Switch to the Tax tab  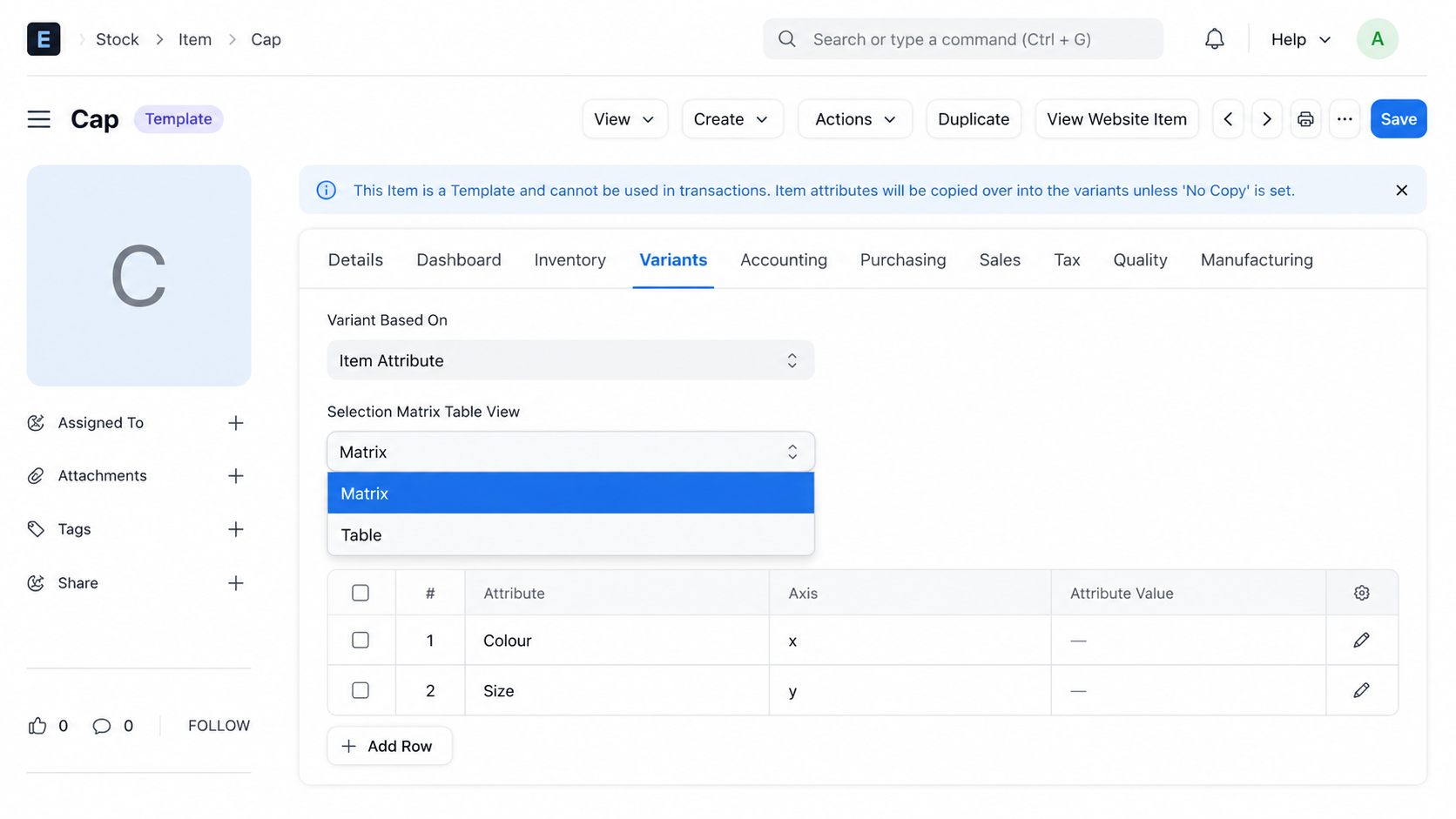[1067, 260]
